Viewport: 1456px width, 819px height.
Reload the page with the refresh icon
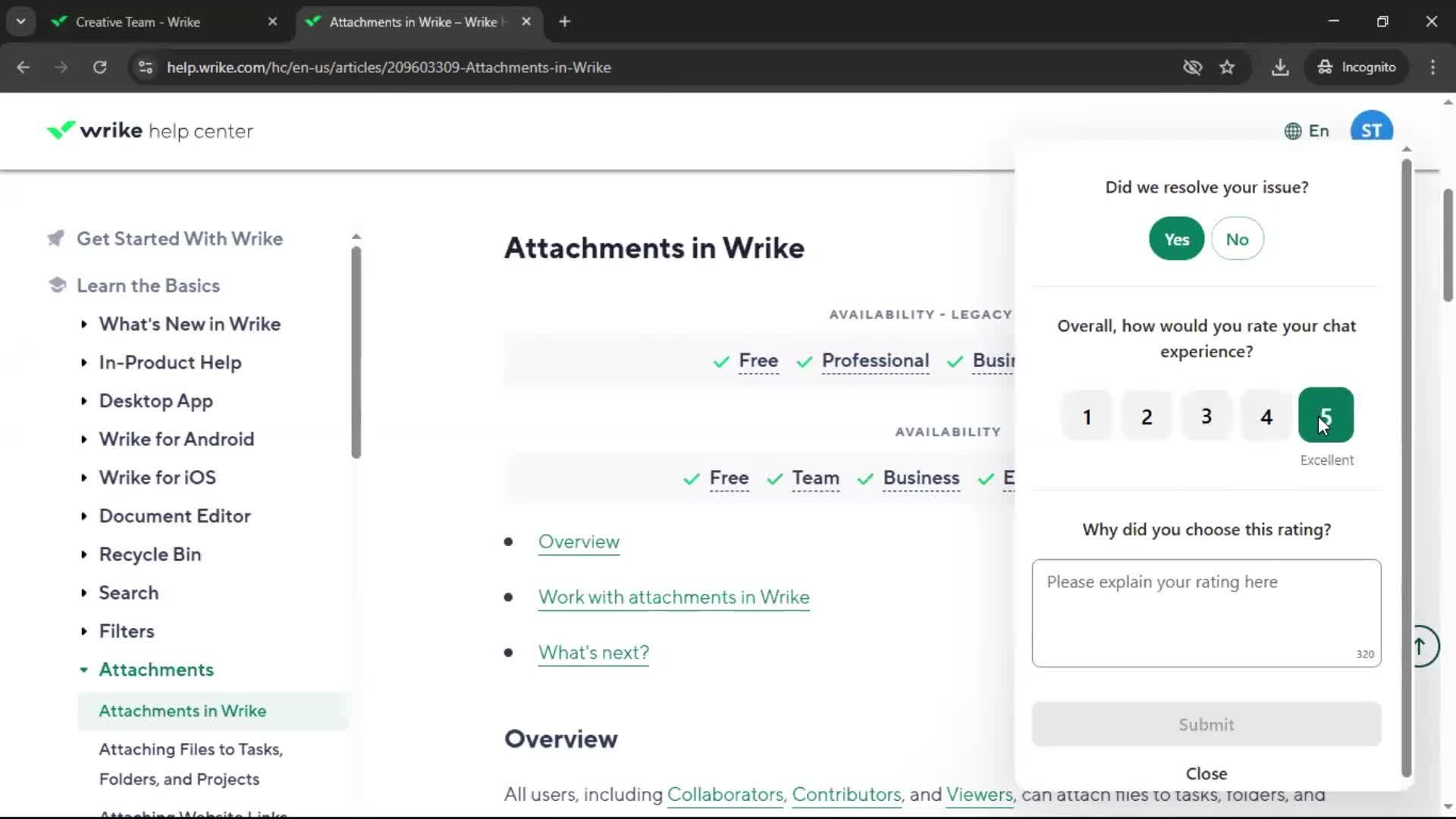click(99, 67)
